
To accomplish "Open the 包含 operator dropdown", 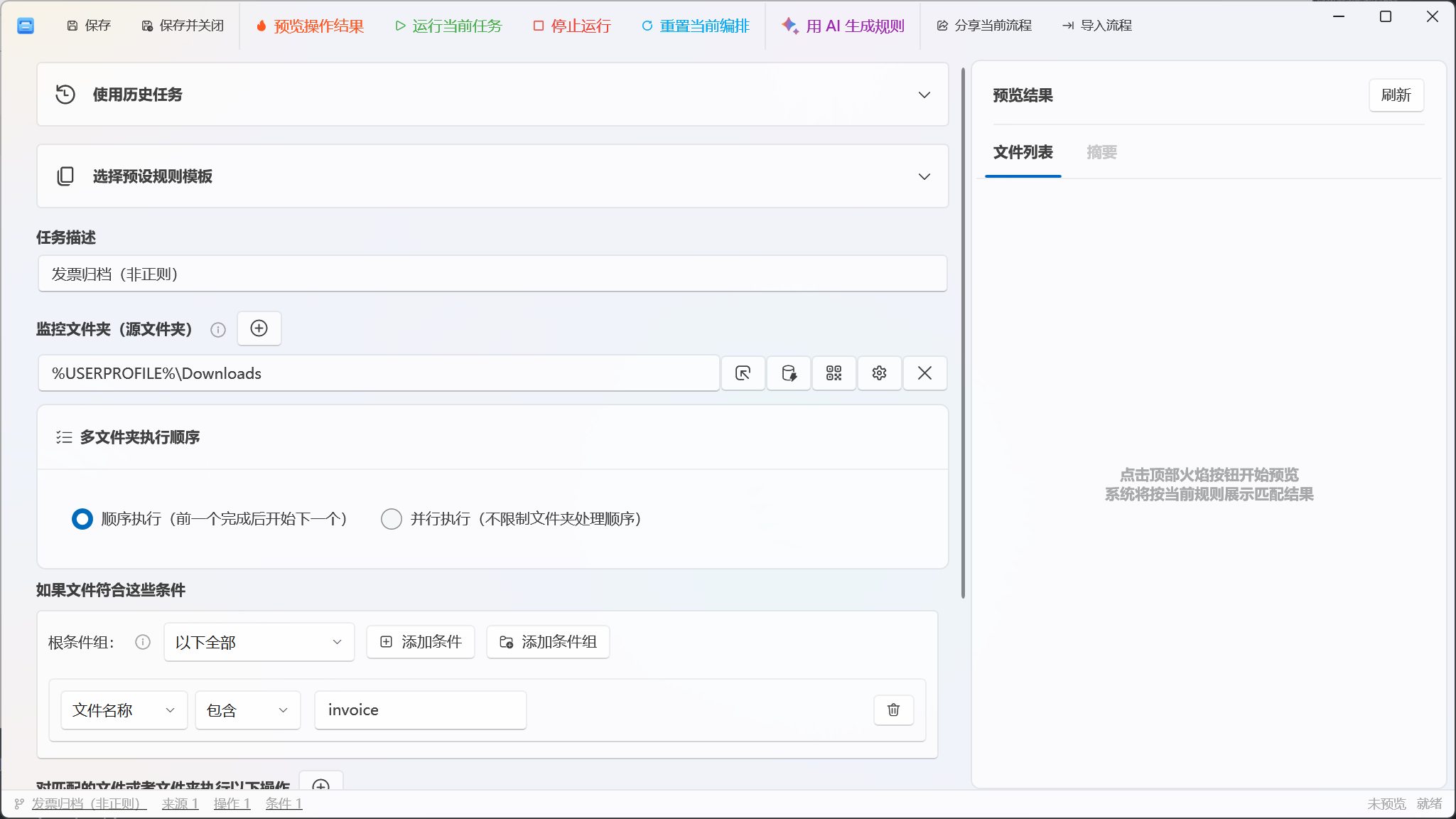I will click(248, 710).
